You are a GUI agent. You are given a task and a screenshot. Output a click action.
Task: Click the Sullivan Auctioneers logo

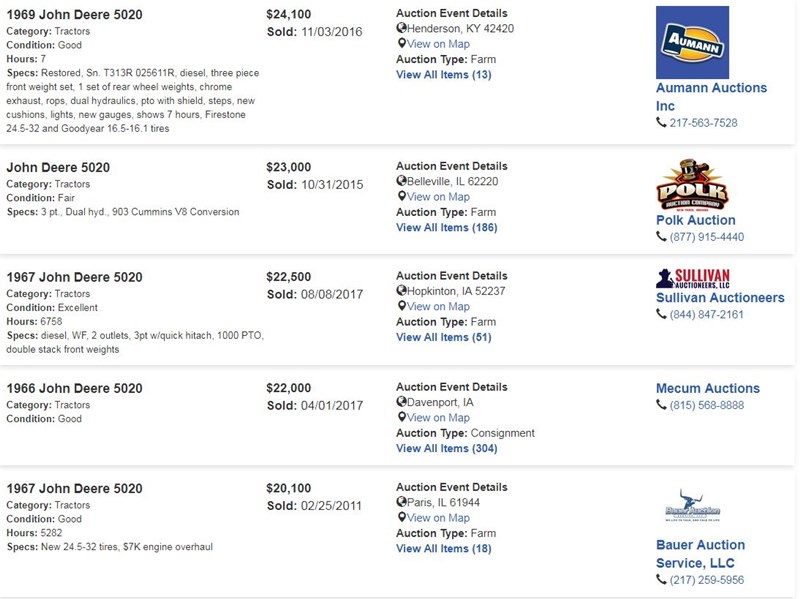click(x=693, y=279)
